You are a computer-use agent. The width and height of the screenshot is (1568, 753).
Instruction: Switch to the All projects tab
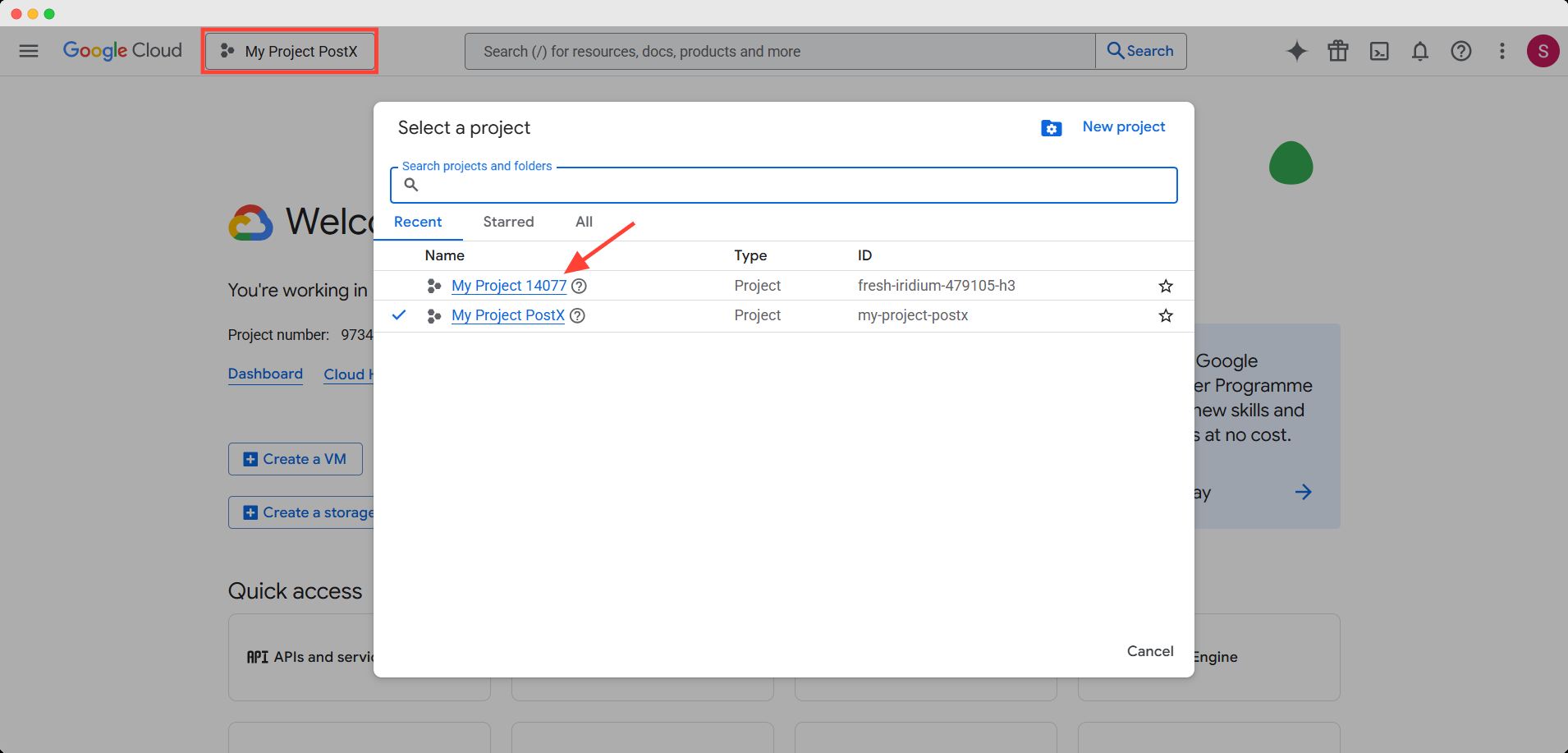pyautogui.click(x=584, y=222)
